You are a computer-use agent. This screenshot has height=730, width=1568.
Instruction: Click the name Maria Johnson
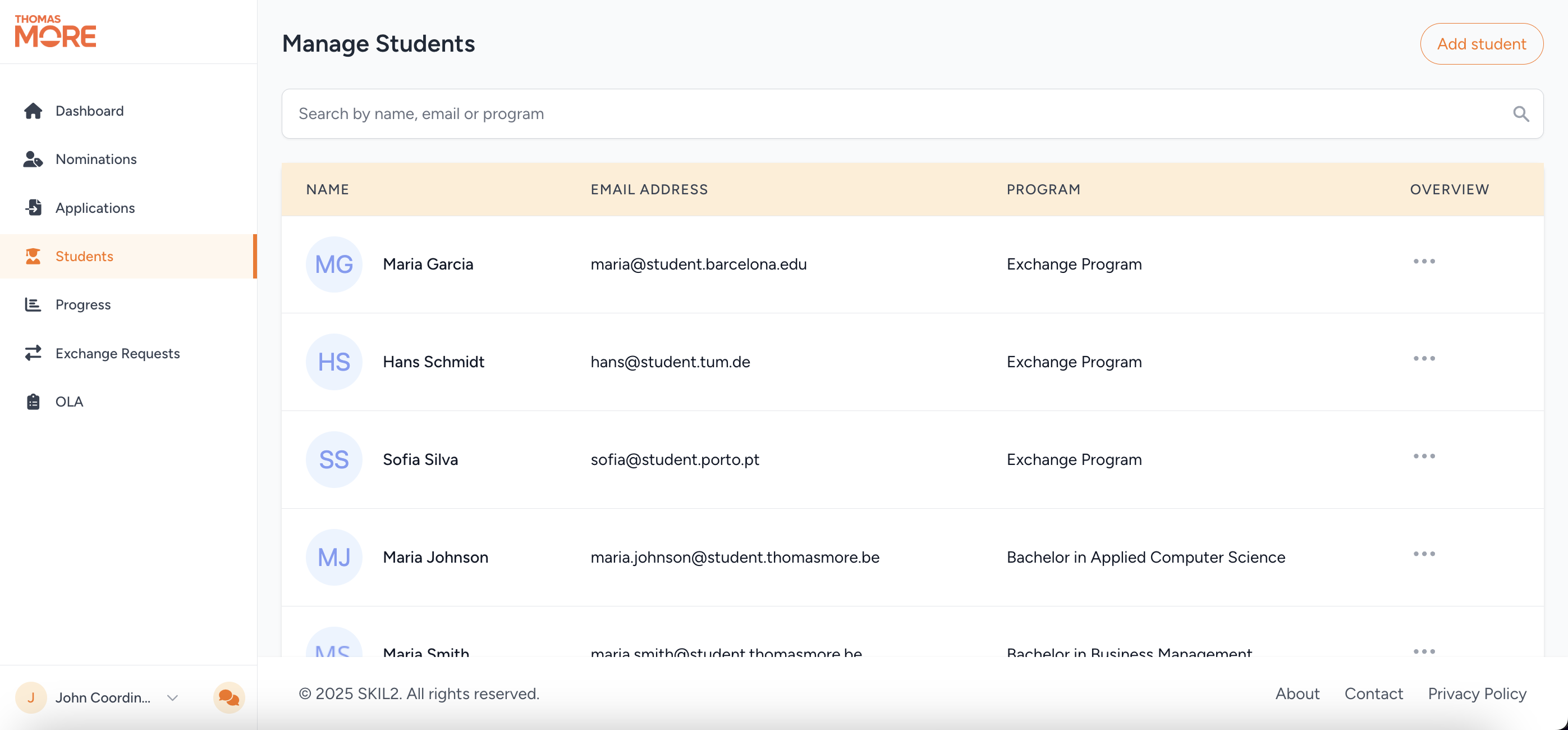(435, 557)
